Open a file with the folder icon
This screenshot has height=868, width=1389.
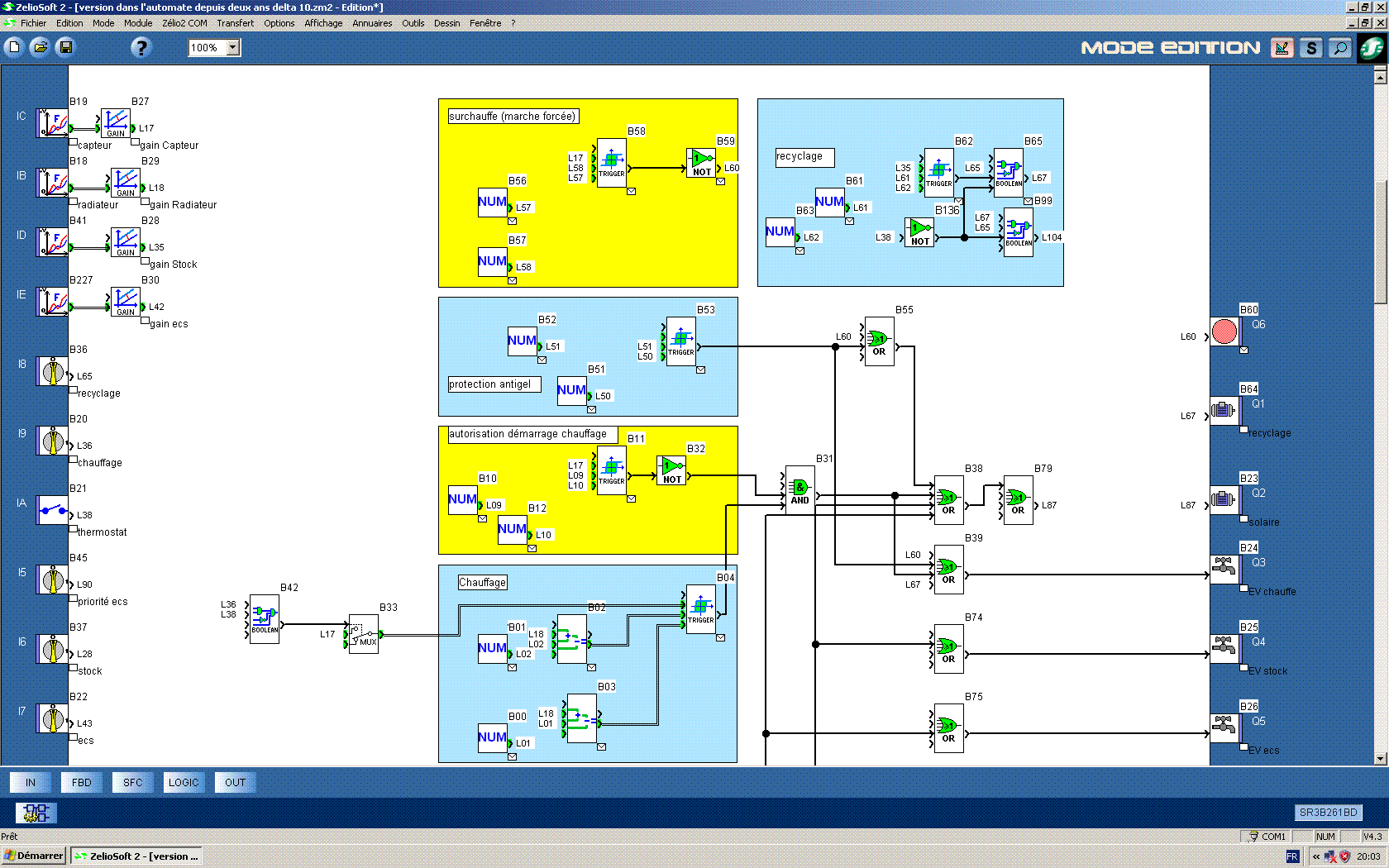click(40, 47)
